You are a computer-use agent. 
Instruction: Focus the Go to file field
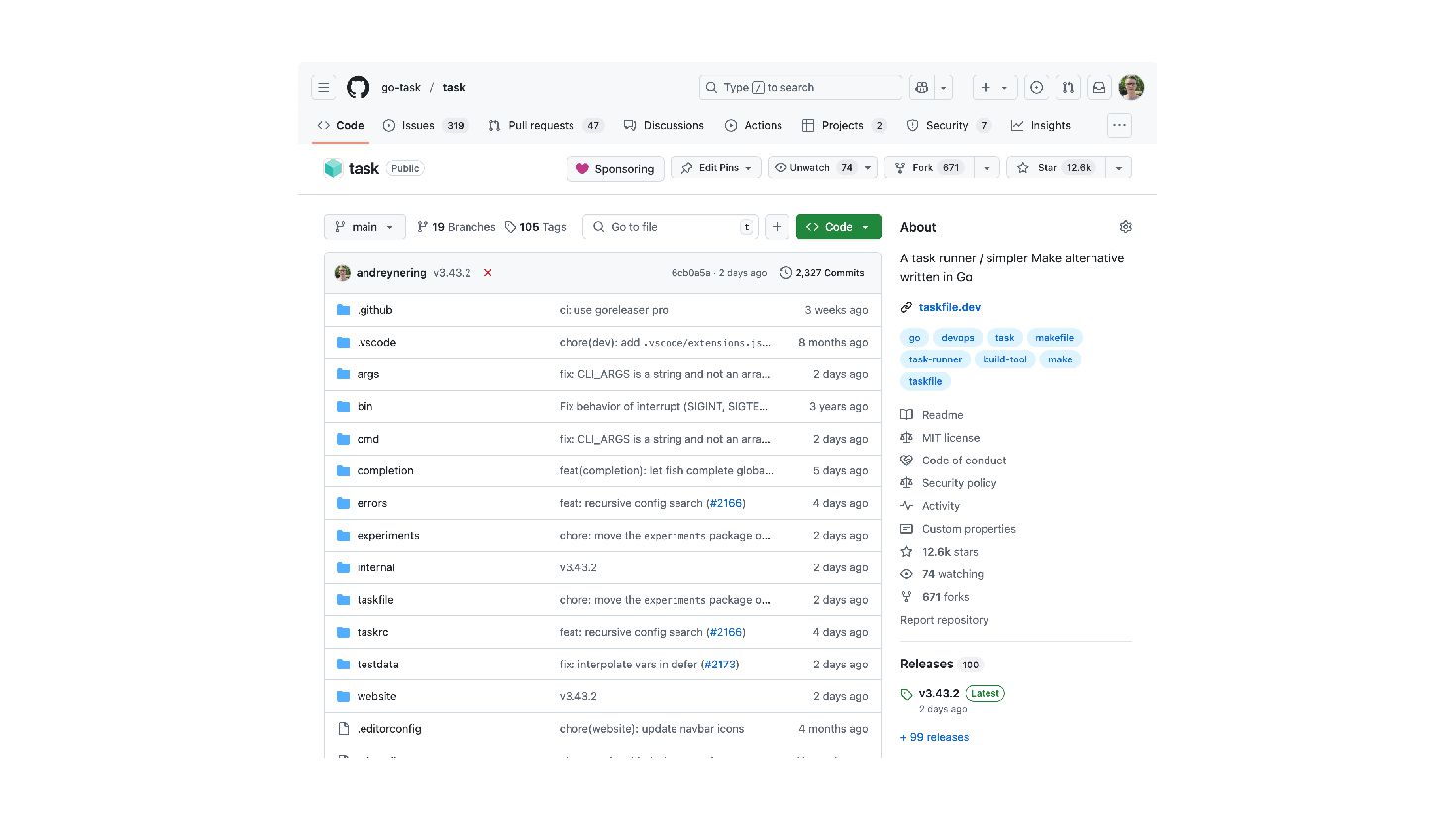671,227
